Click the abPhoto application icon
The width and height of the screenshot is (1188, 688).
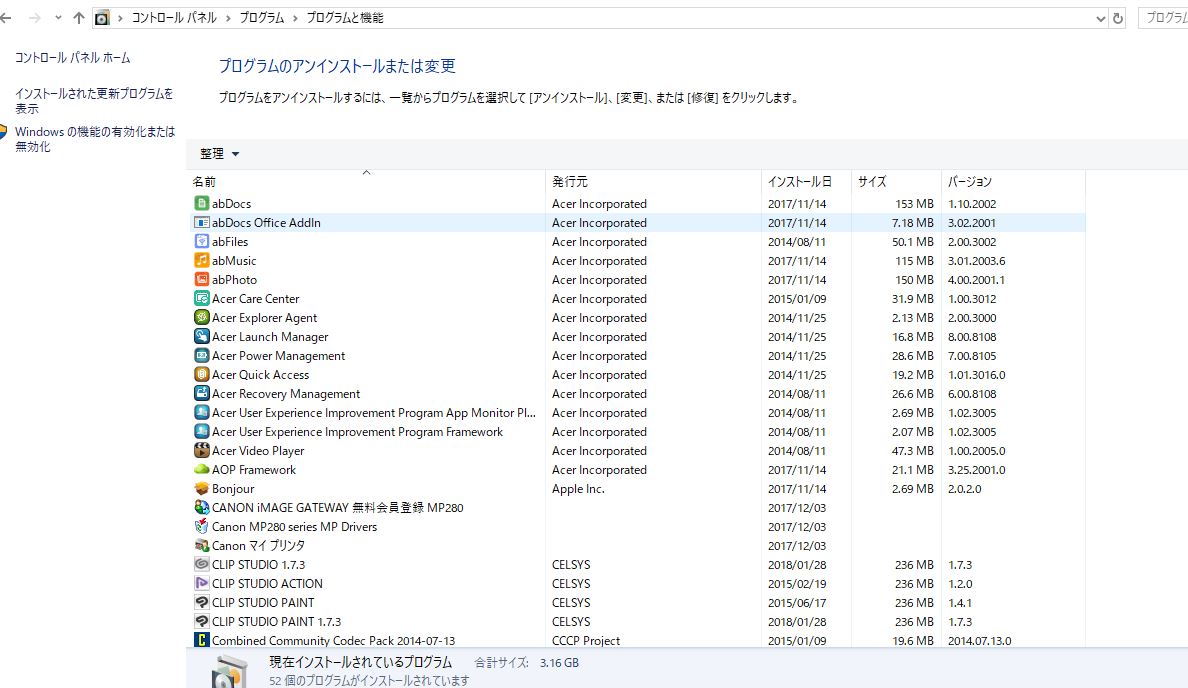pos(201,280)
